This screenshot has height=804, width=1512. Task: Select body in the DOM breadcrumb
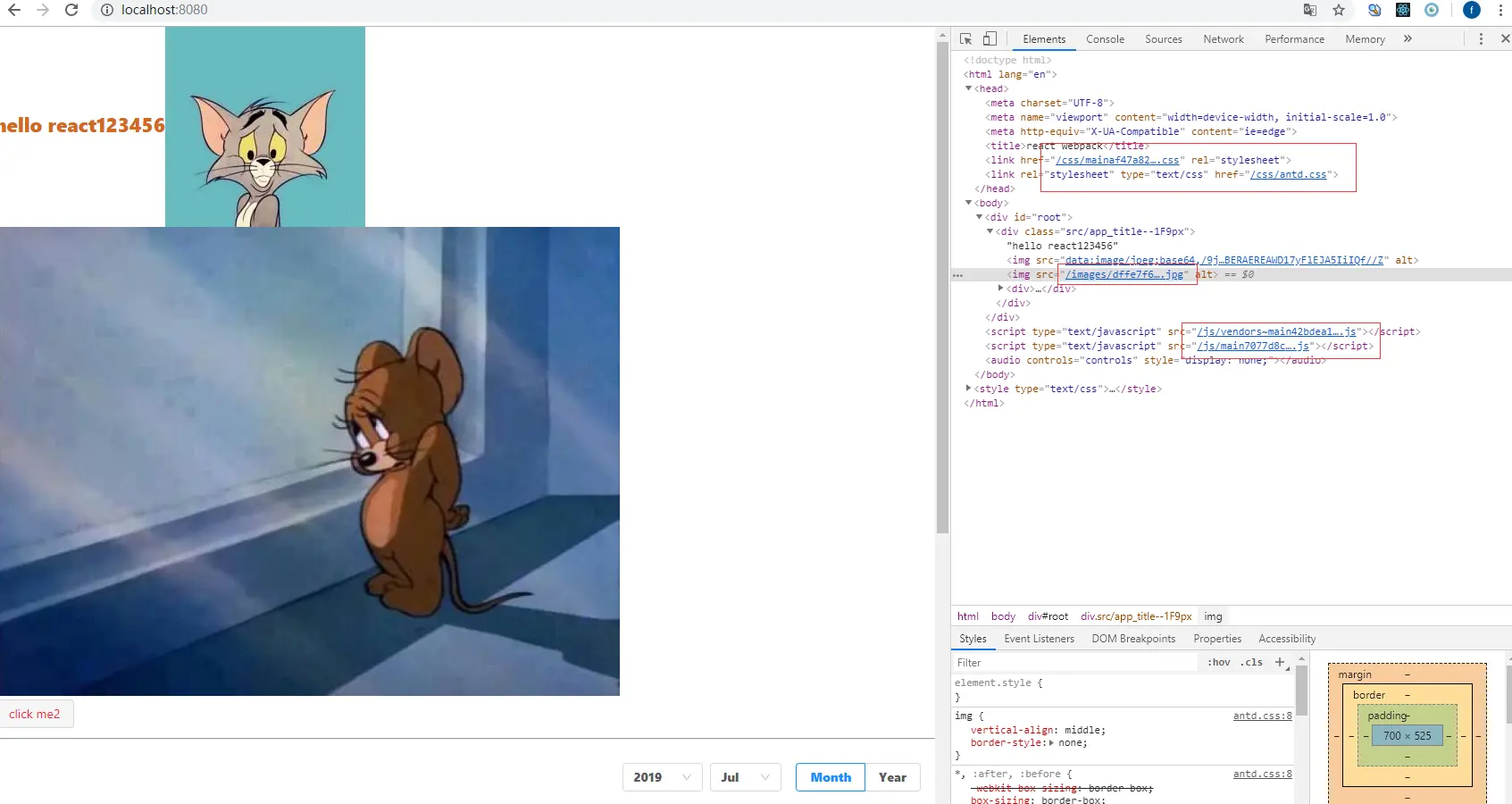(x=1003, y=616)
